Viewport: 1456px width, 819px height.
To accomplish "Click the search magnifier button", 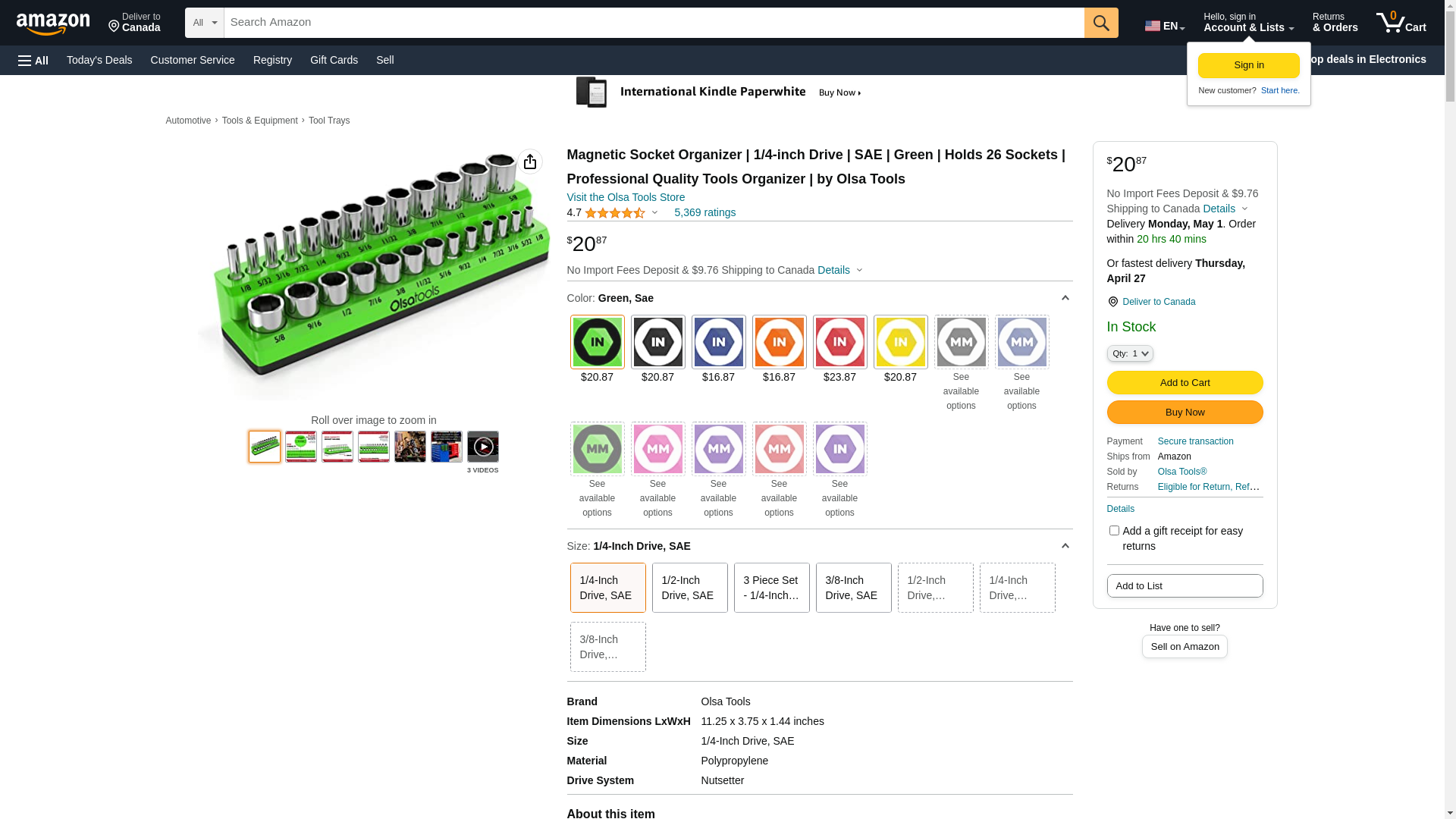I will pos(1100,23).
